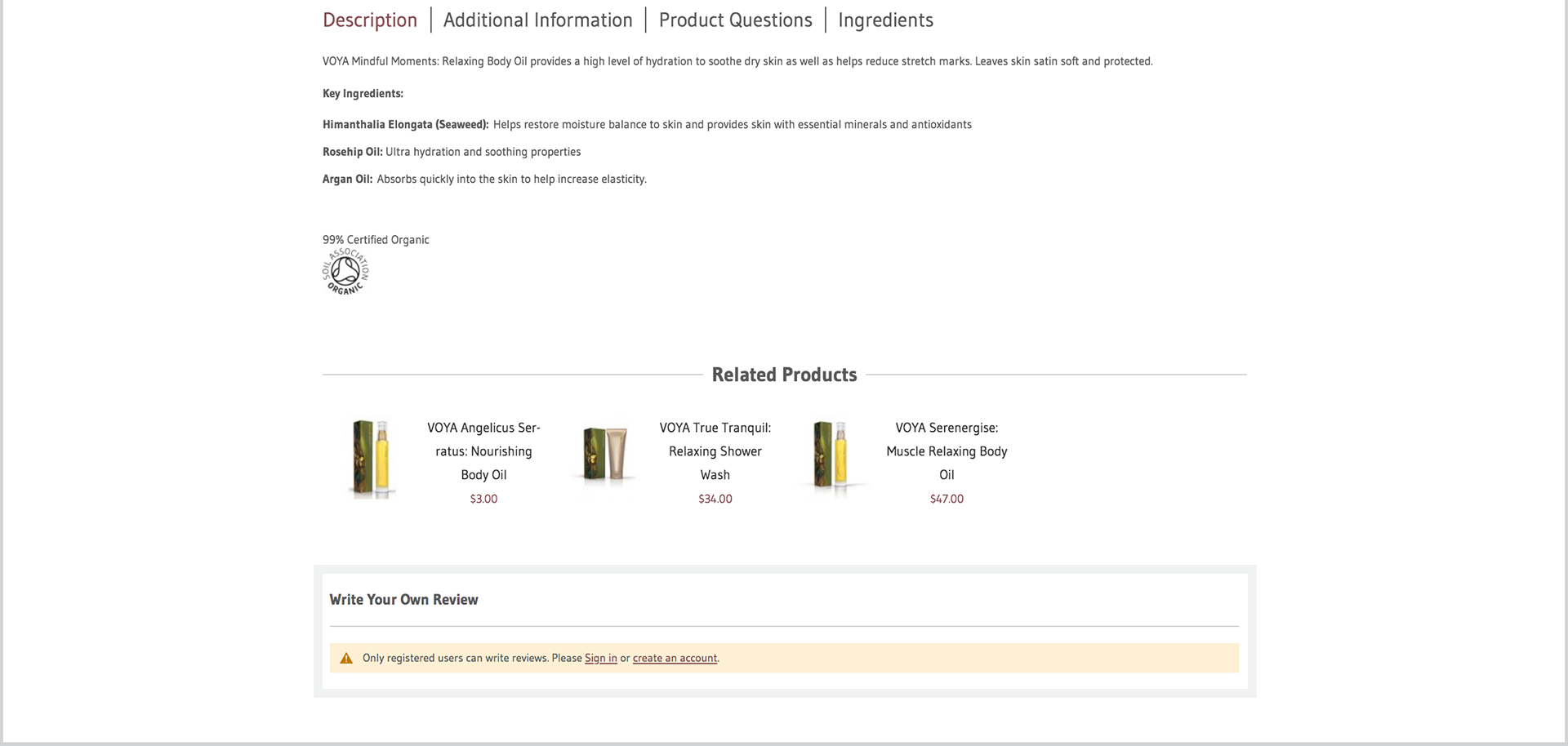The image size is (1568, 746).
Task: Click the Write Your Own Review heading
Action: click(x=403, y=599)
